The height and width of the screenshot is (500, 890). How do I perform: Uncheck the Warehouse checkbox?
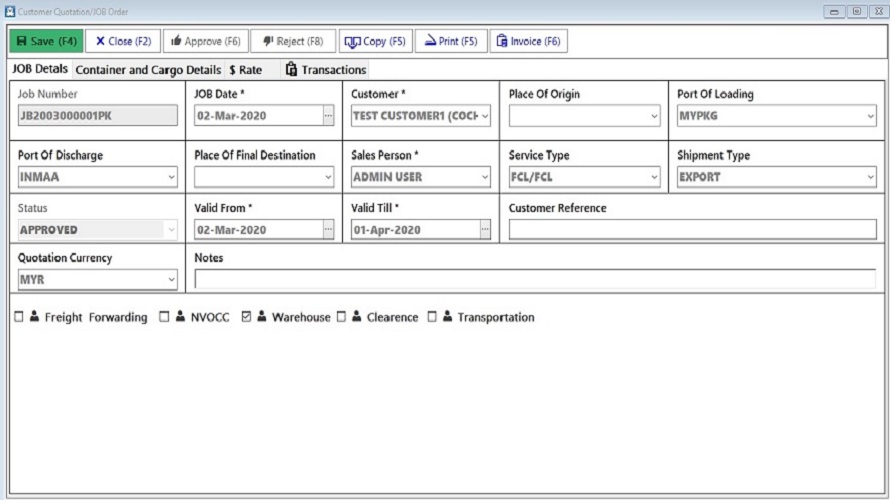(x=246, y=317)
